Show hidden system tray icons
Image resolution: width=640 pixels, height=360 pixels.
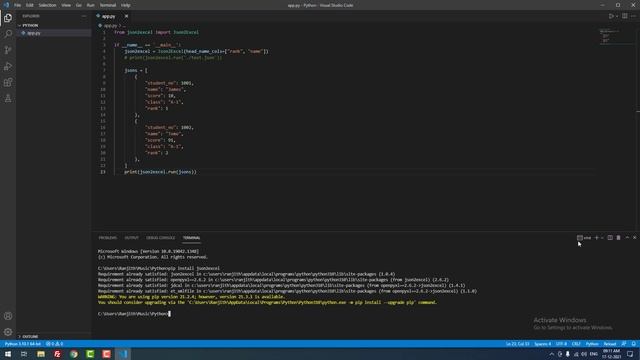(551, 354)
